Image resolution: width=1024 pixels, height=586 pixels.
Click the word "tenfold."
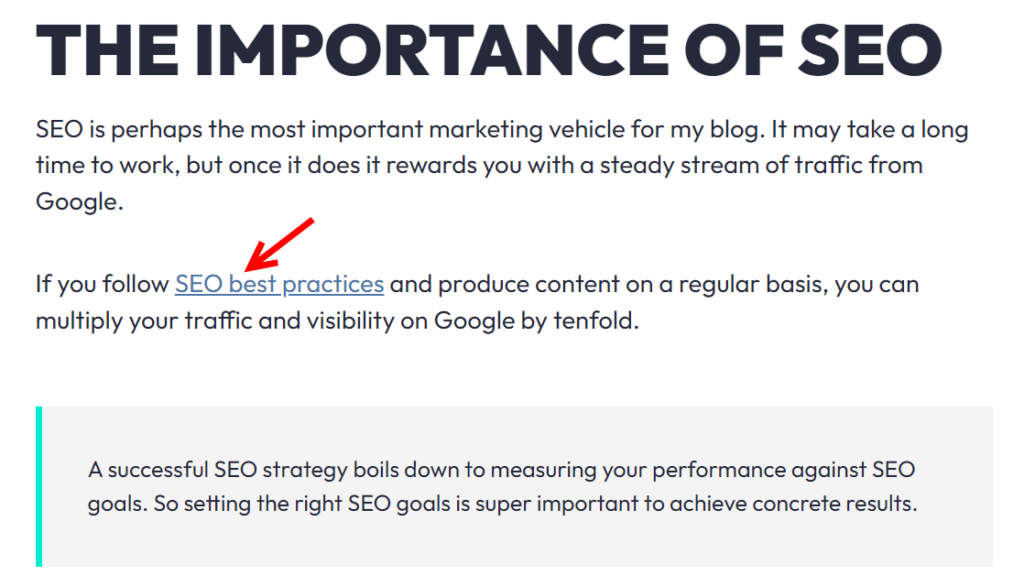(x=596, y=320)
